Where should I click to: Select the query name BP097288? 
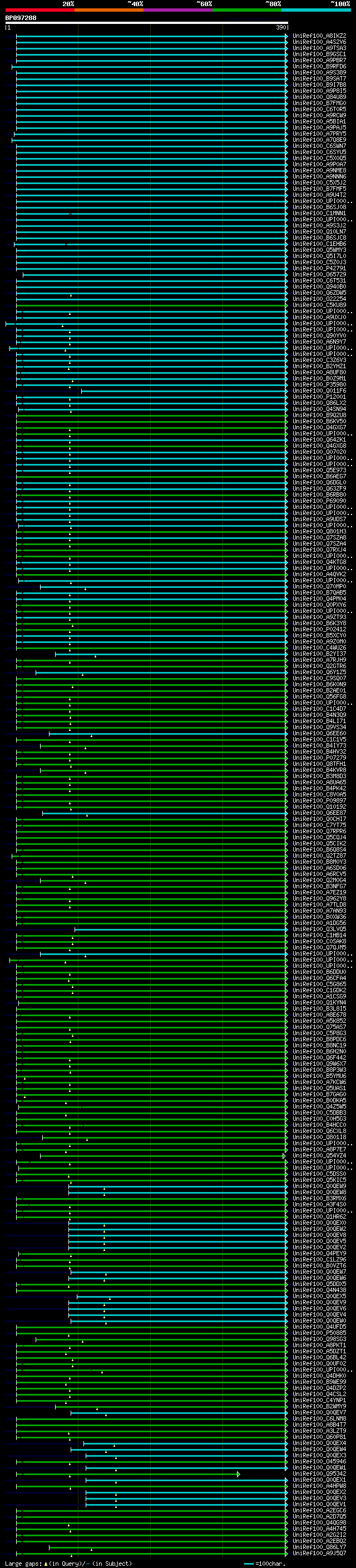pos(21,18)
